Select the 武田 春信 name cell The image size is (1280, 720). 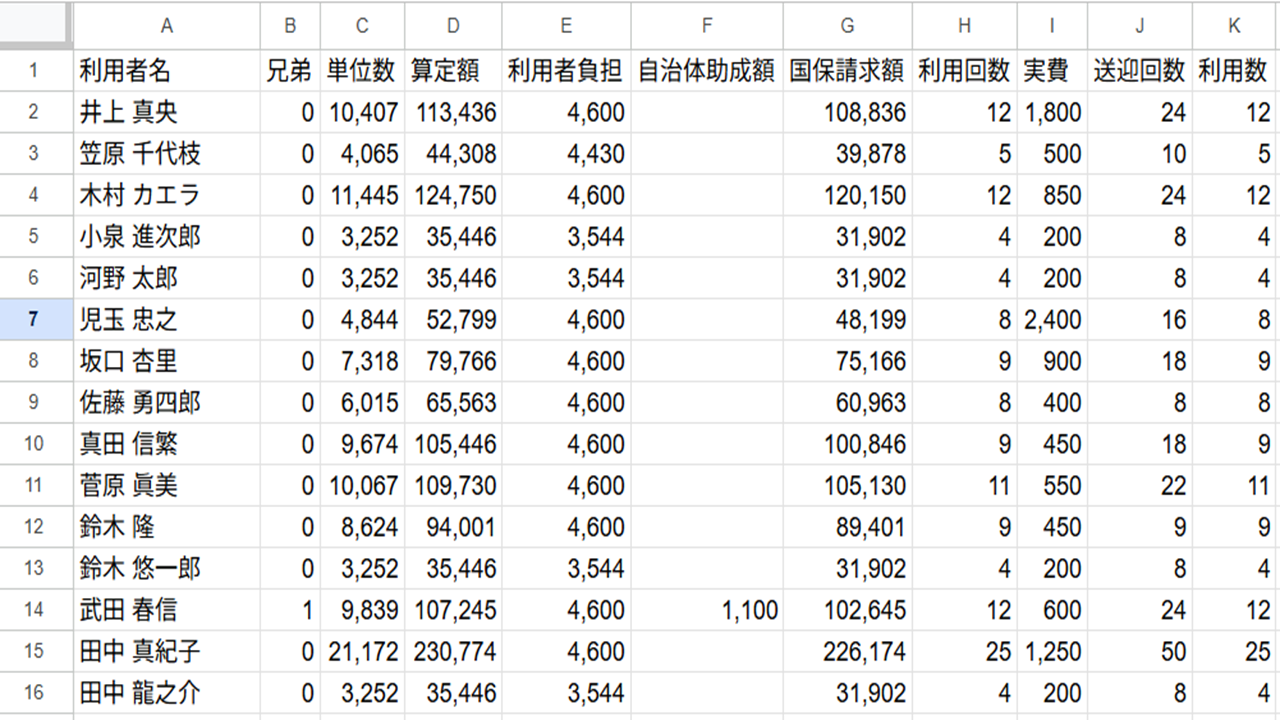click(166, 610)
